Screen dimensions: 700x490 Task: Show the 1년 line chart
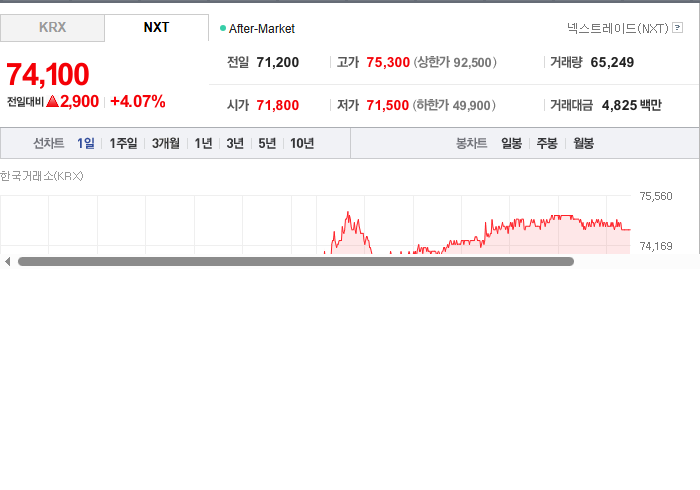pyautogui.click(x=203, y=143)
